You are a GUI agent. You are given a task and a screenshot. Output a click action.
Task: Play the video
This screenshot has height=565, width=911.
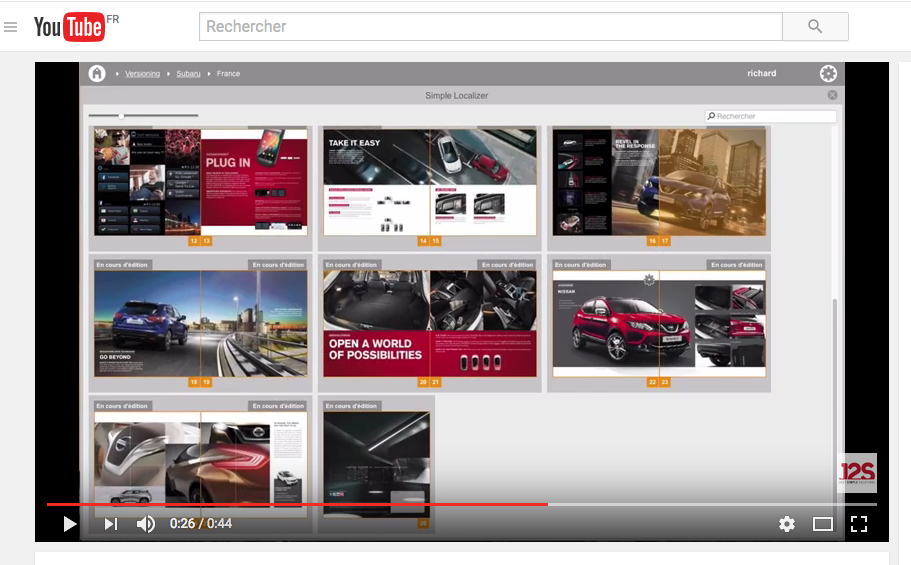(69, 524)
